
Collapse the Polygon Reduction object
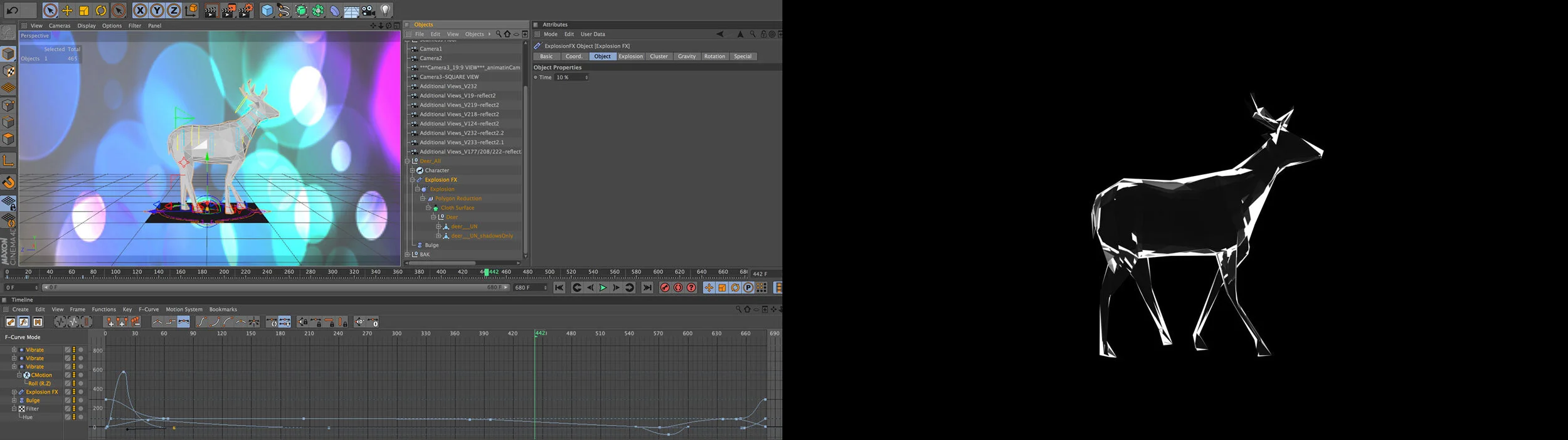pyautogui.click(x=423, y=198)
